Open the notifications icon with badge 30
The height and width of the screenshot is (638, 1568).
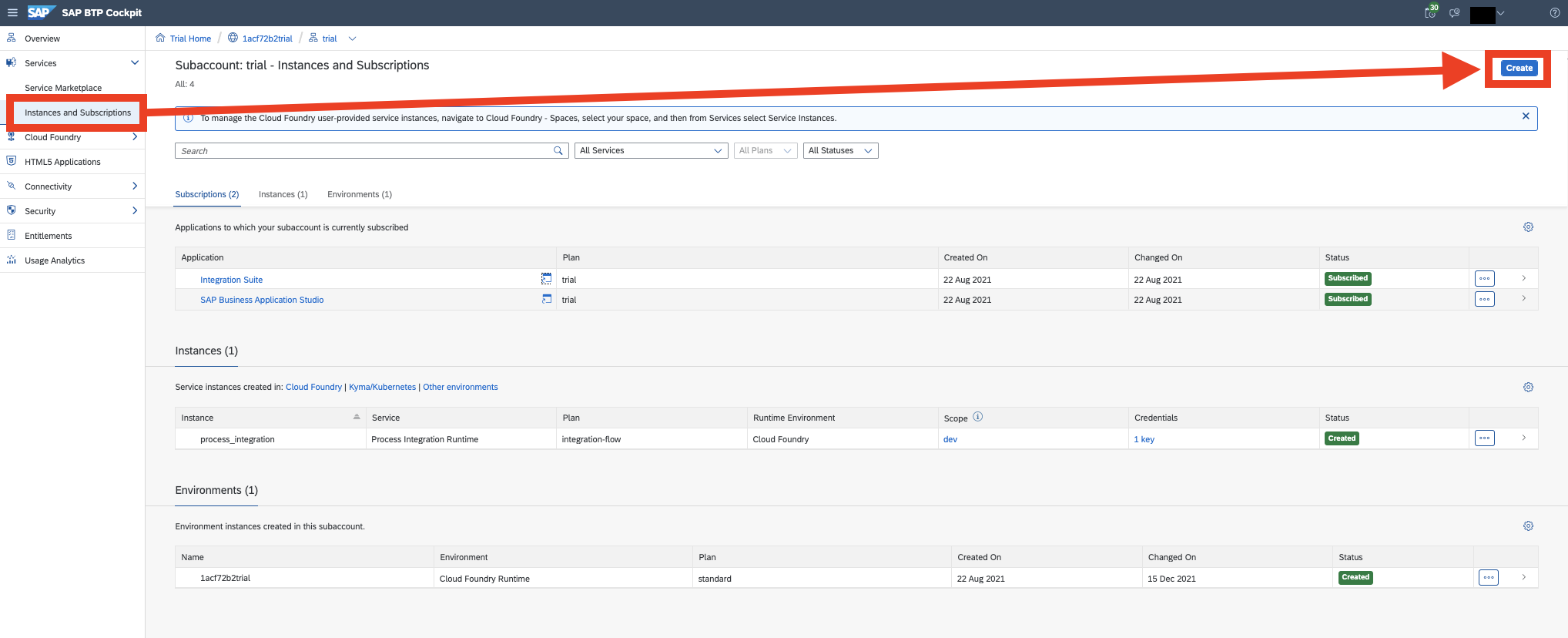[1431, 12]
